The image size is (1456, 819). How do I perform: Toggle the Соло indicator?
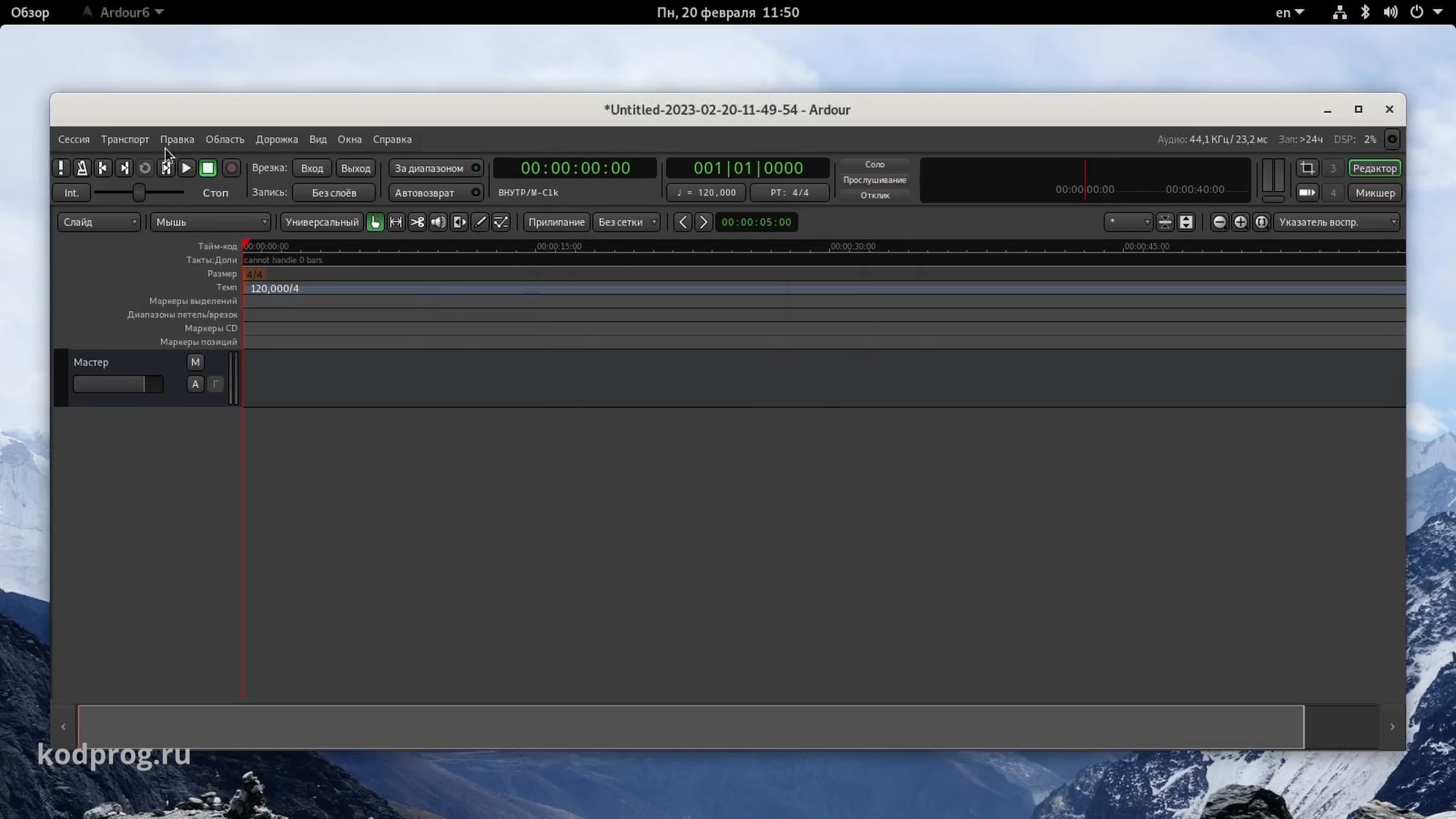874,165
